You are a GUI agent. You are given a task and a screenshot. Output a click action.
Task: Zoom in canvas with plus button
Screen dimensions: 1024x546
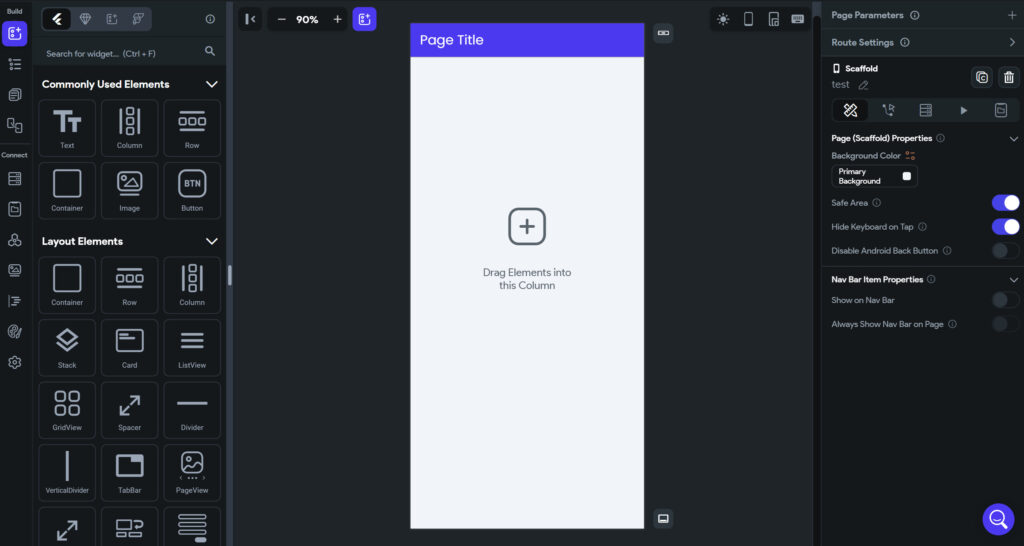pyautogui.click(x=338, y=20)
